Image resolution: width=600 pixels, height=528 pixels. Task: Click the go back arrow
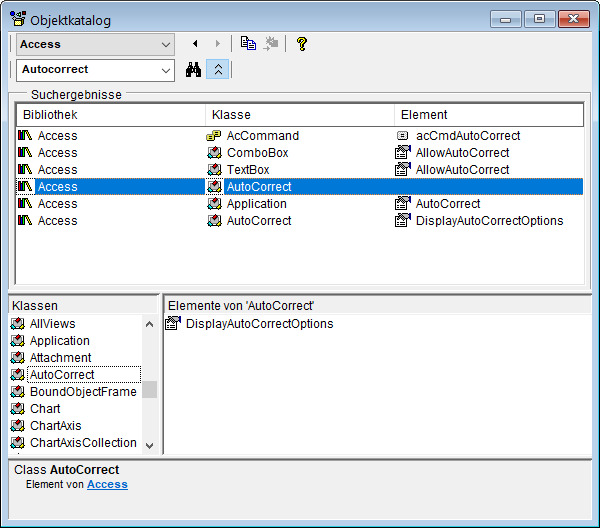coord(195,44)
